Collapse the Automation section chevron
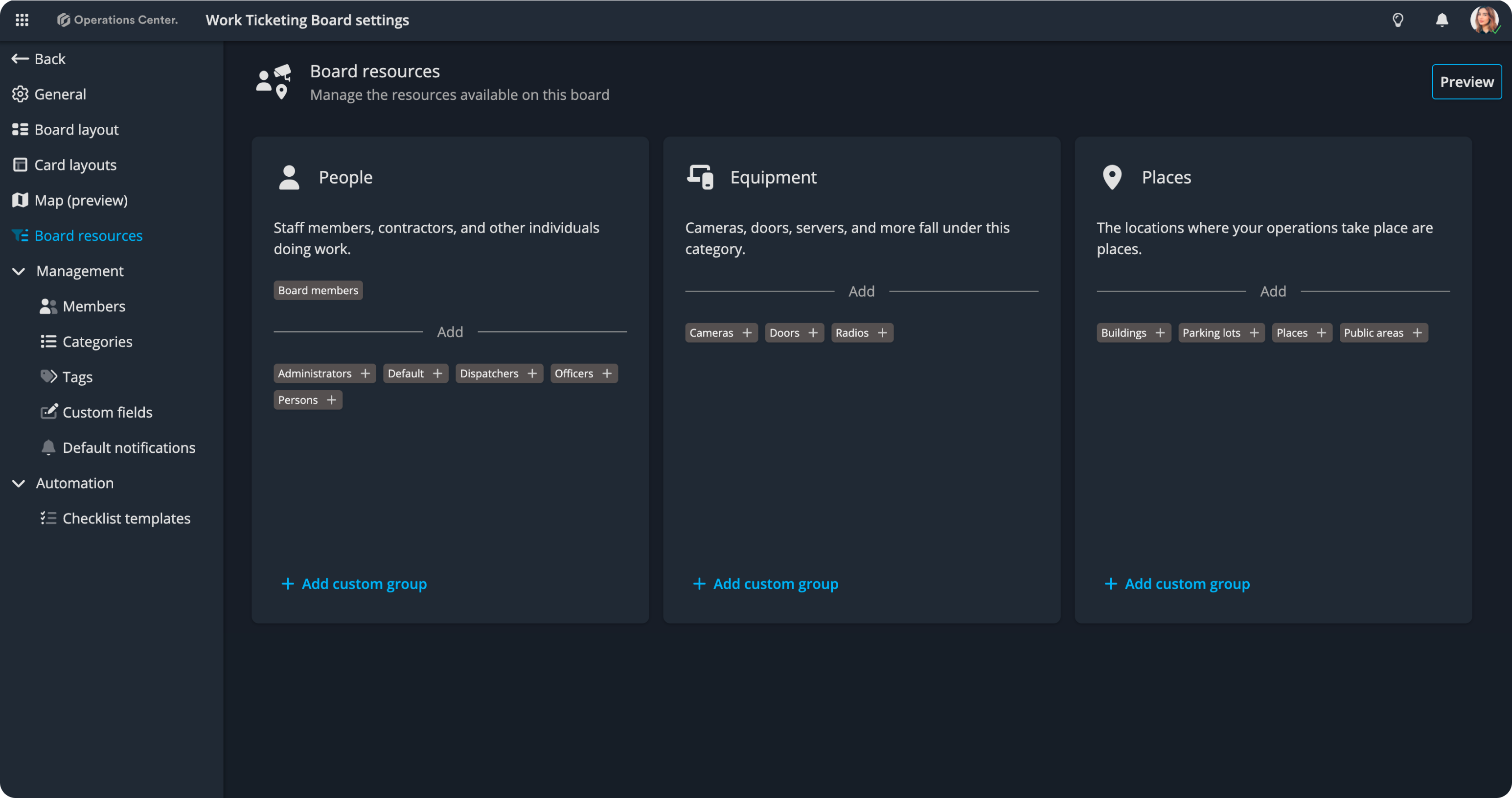Screen dimensions: 1512x798 (19, 483)
